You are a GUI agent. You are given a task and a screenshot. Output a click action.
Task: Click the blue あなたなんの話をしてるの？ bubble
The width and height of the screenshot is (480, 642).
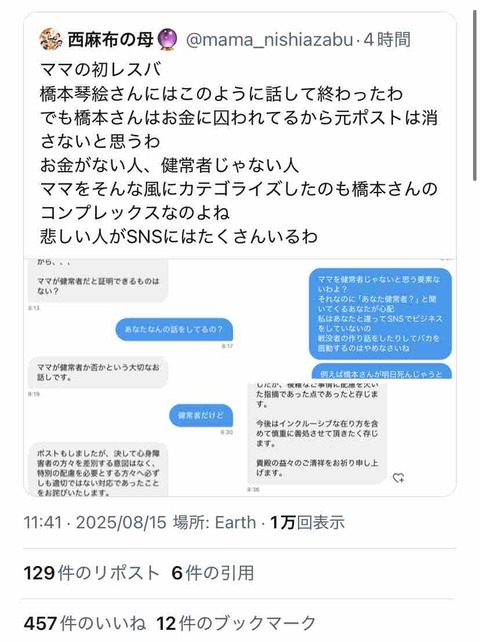[174, 330]
